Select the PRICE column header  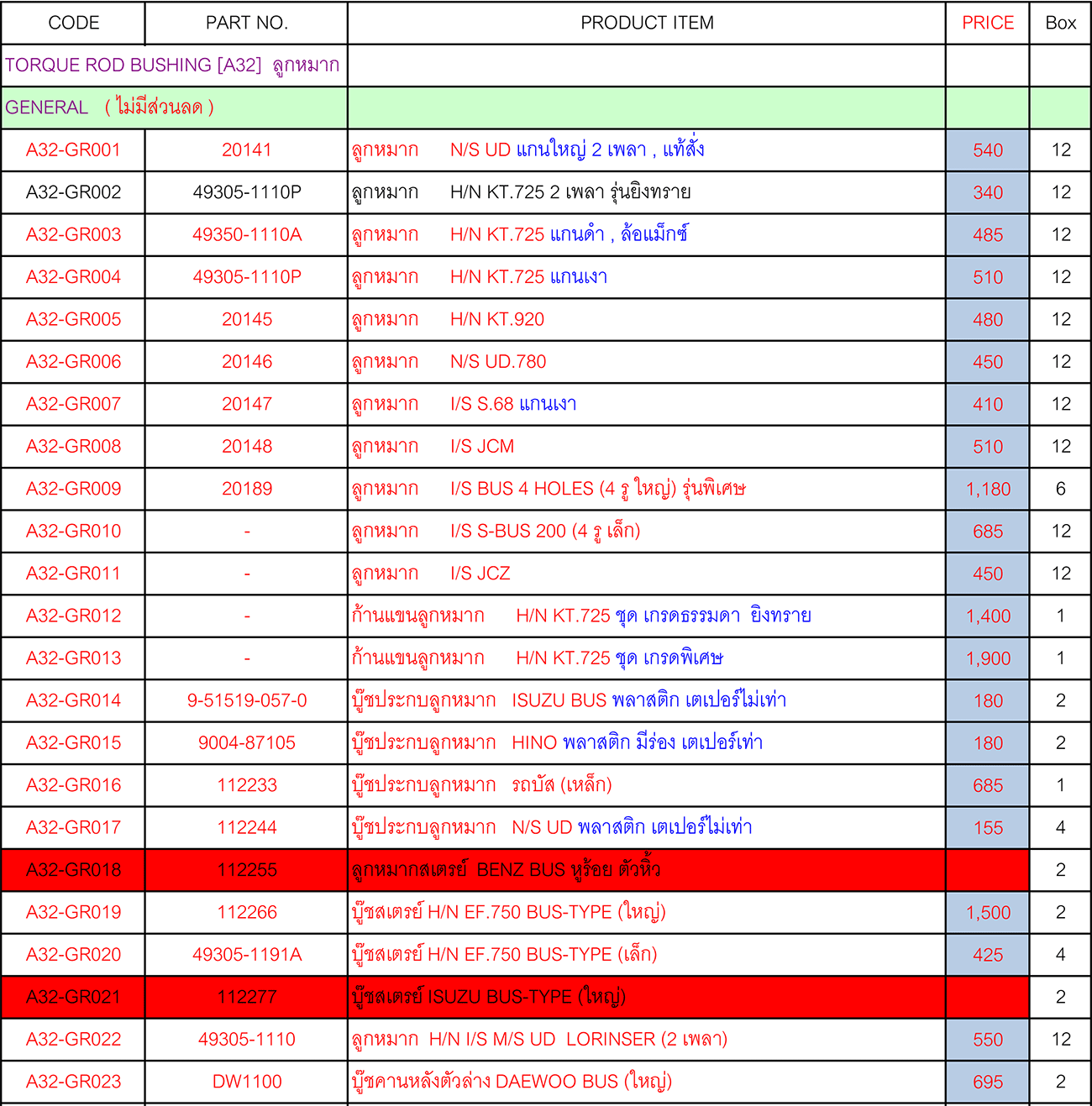click(988, 23)
